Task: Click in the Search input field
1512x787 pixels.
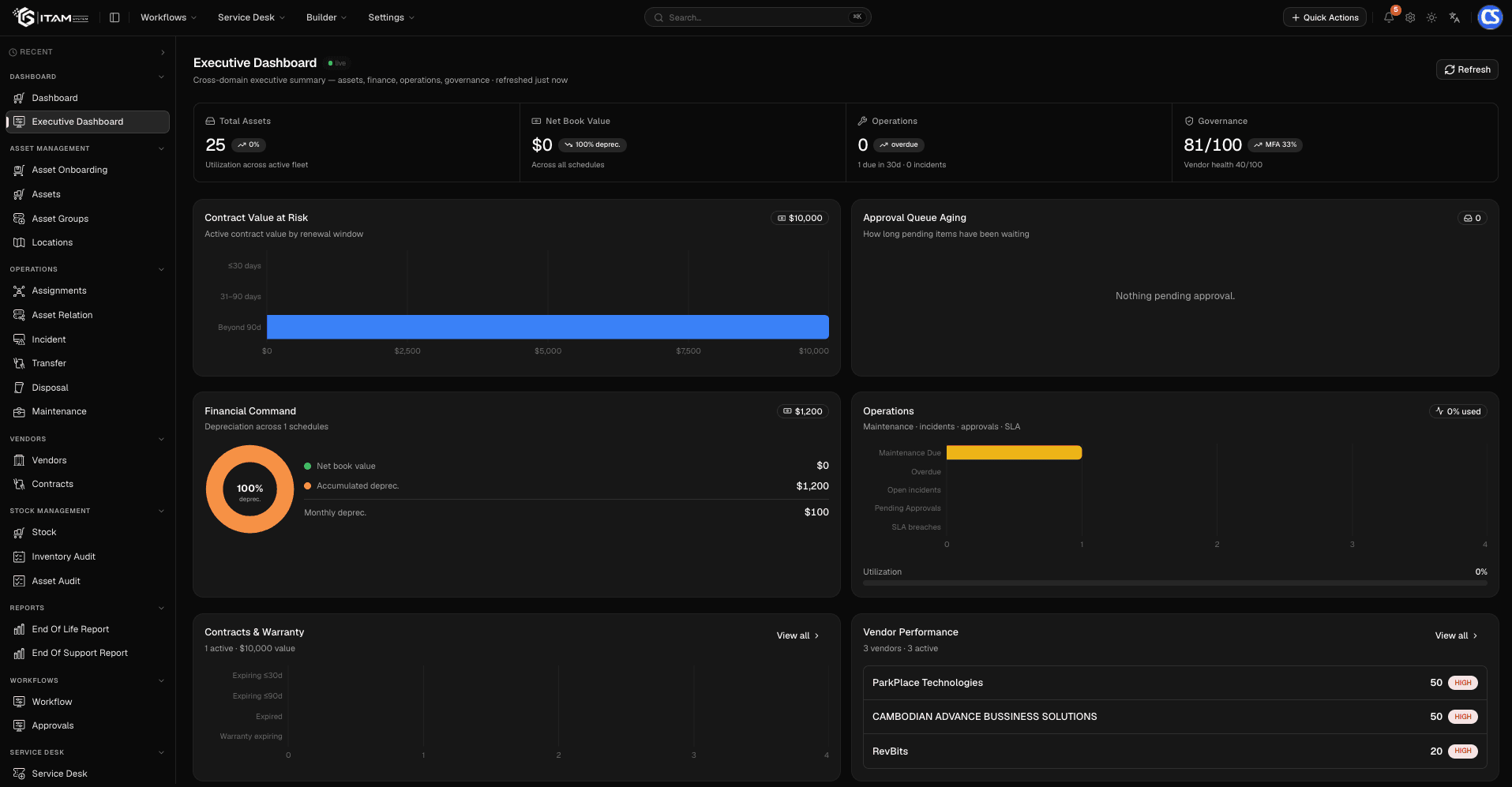Action: [x=757, y=17]
